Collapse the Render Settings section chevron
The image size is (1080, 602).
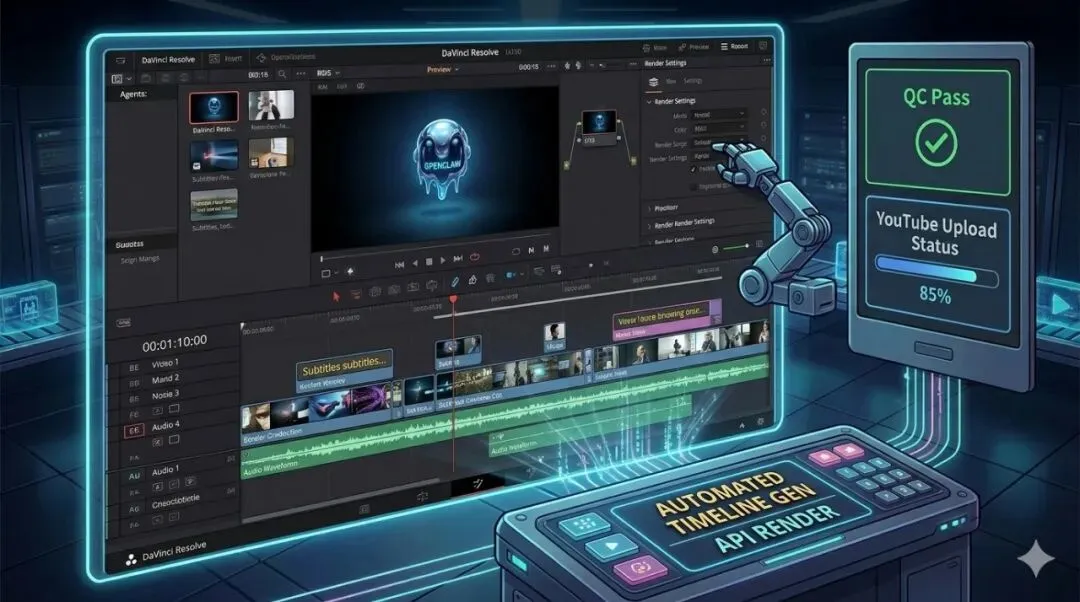[x=649, y=101]
